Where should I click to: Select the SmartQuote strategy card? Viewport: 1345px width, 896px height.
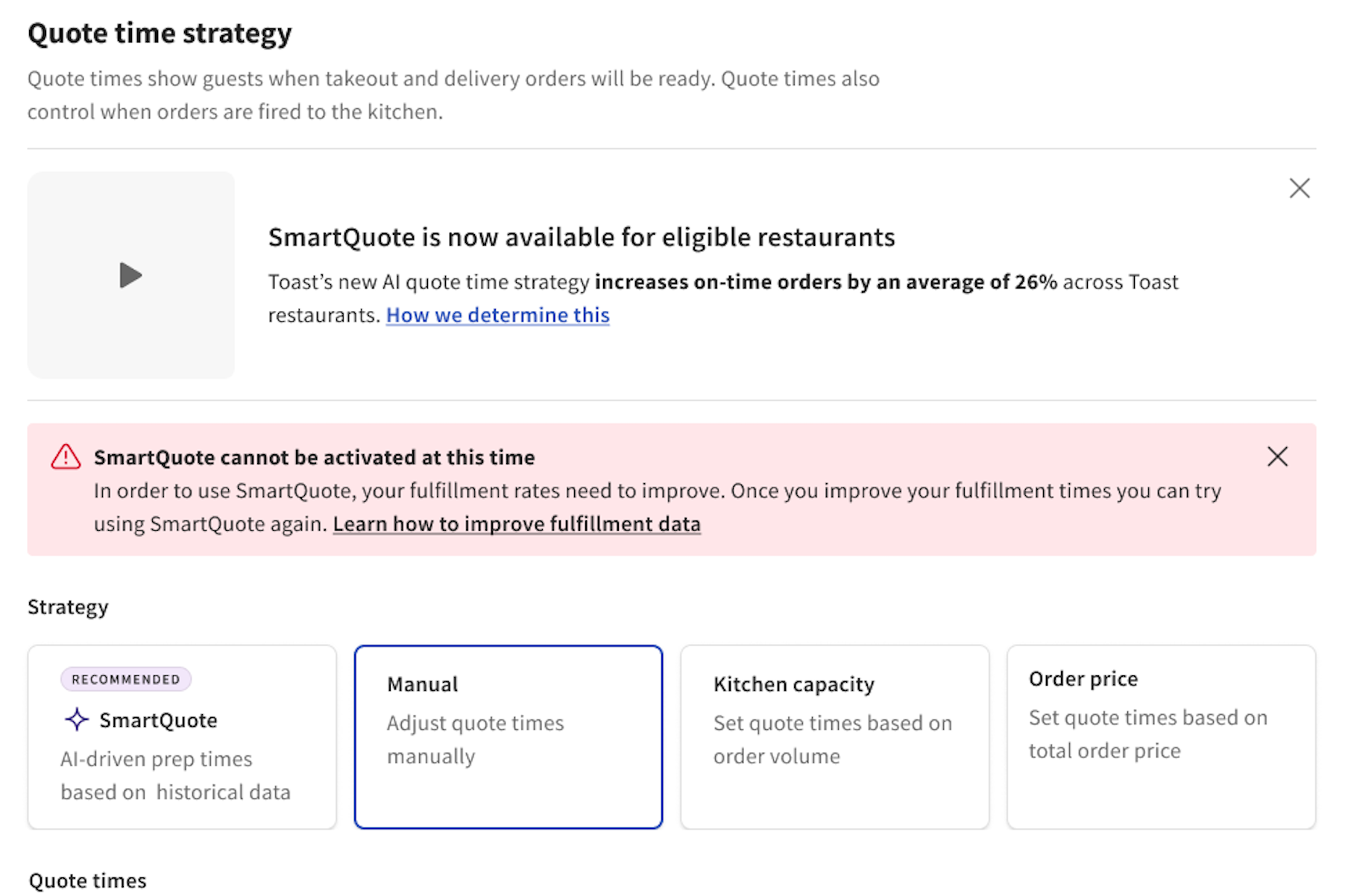click(x=181, y=736)
